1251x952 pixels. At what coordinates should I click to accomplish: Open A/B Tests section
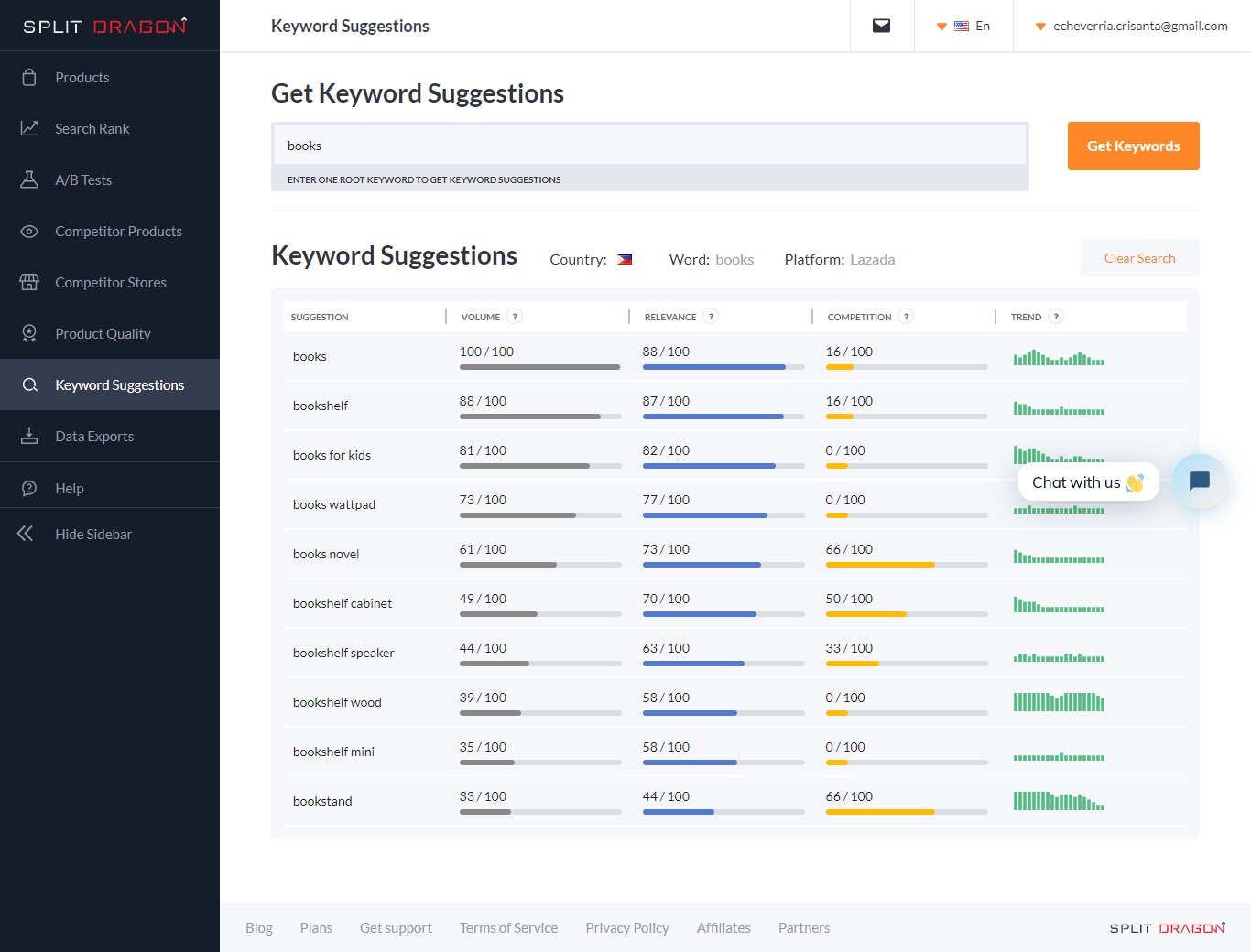(x=110, y=179)
